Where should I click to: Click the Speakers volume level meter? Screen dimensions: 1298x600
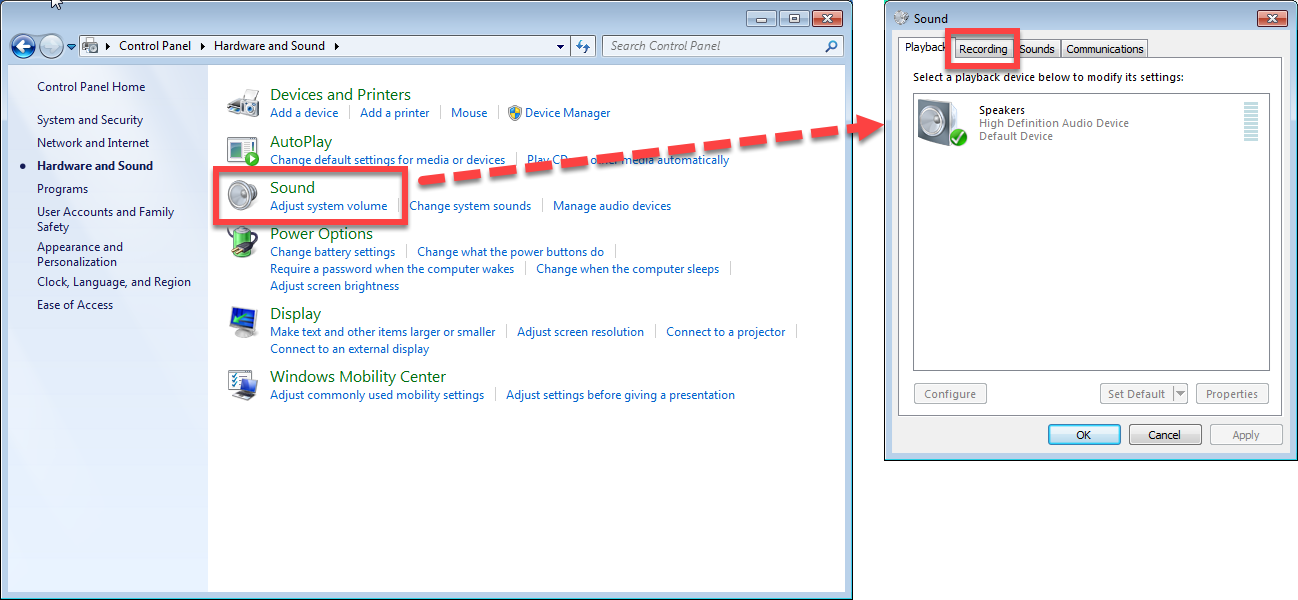coord(1250,122)
